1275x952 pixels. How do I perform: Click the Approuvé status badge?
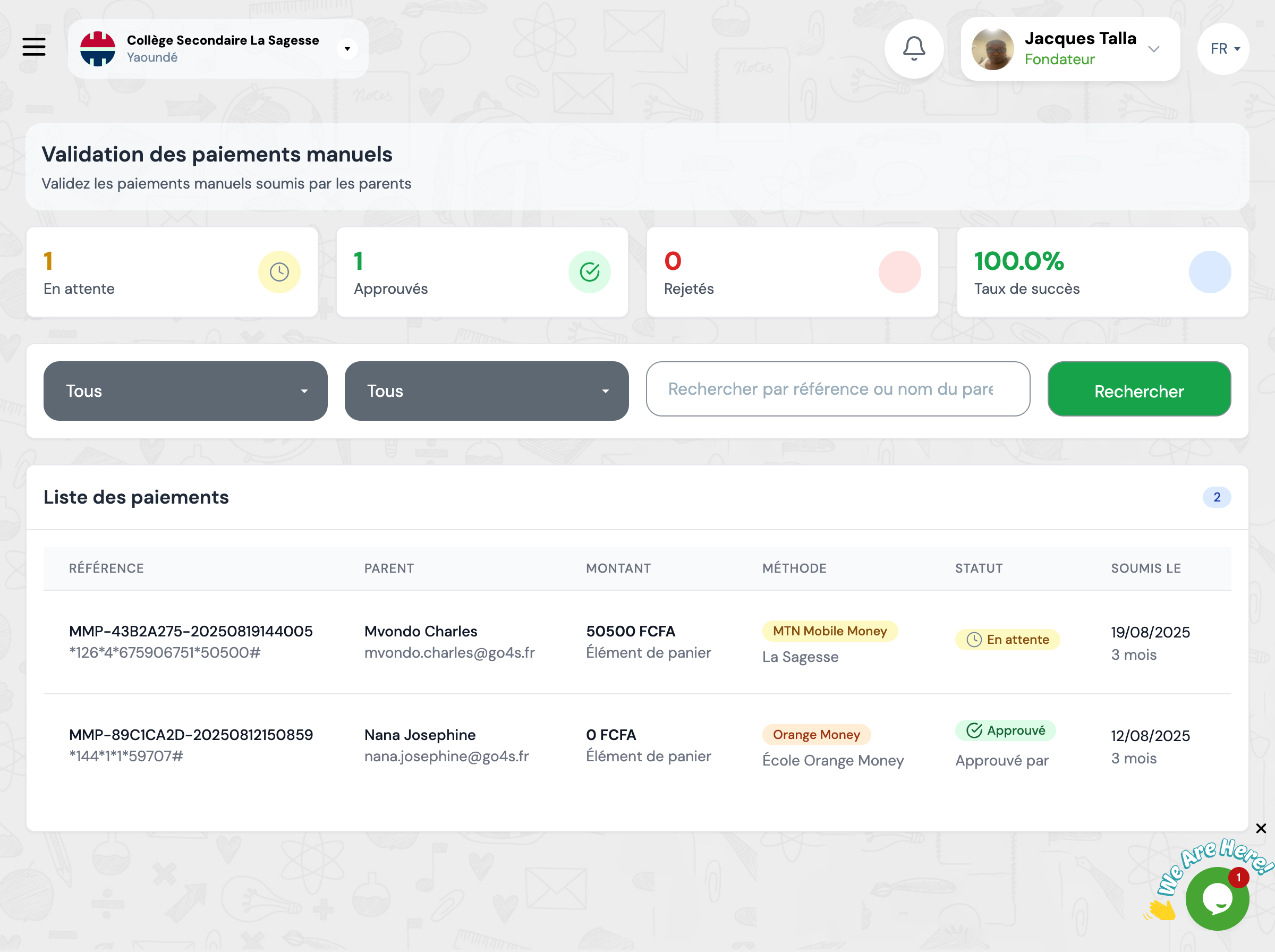pyautogui.click(x=1005, y=730)
